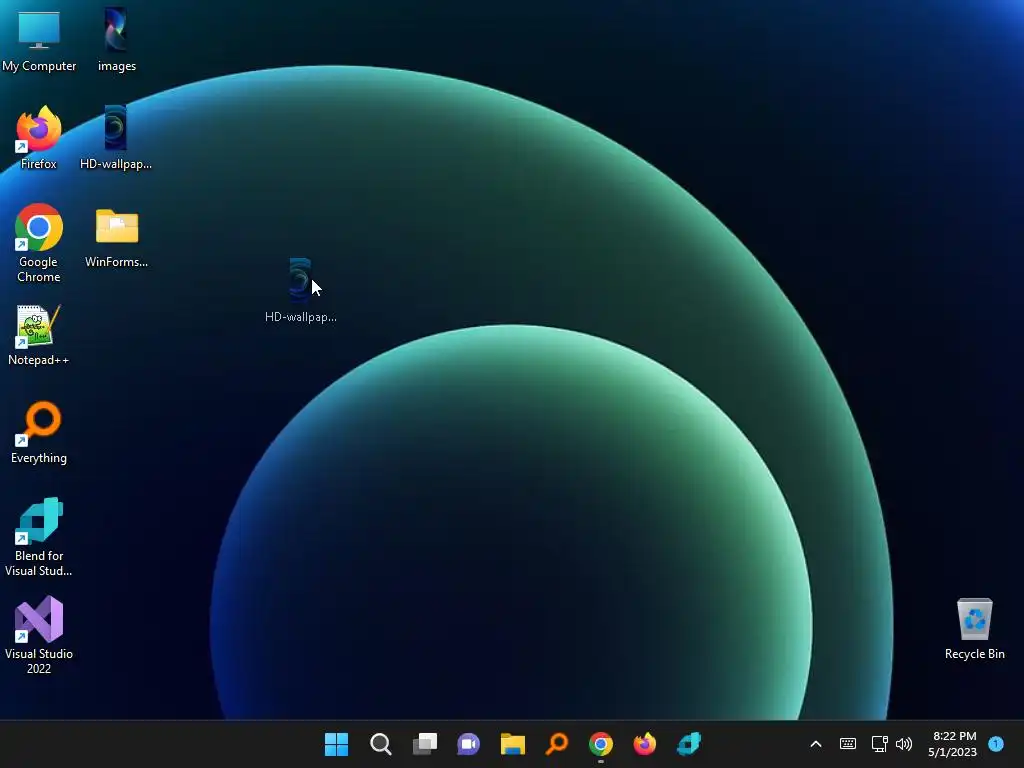The height and width of the screenshot is (768, 1024).
Task: Select the Firefox desktop shortcut
Action: point(39,138)
